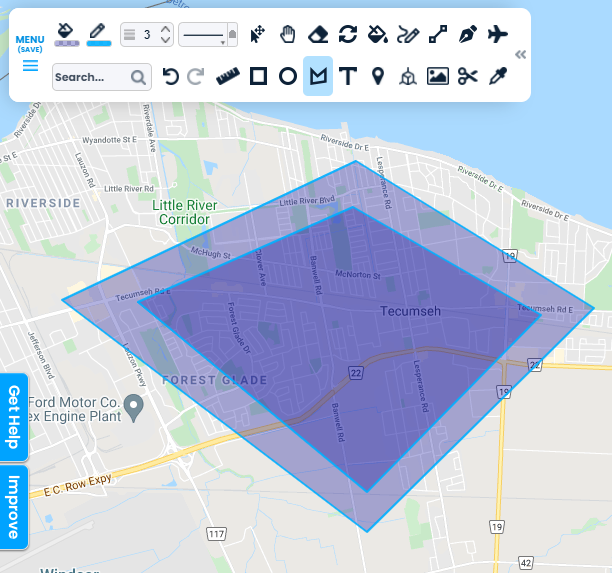
Task: Toggle the active polygon draw tool
Action: [318, 76]
